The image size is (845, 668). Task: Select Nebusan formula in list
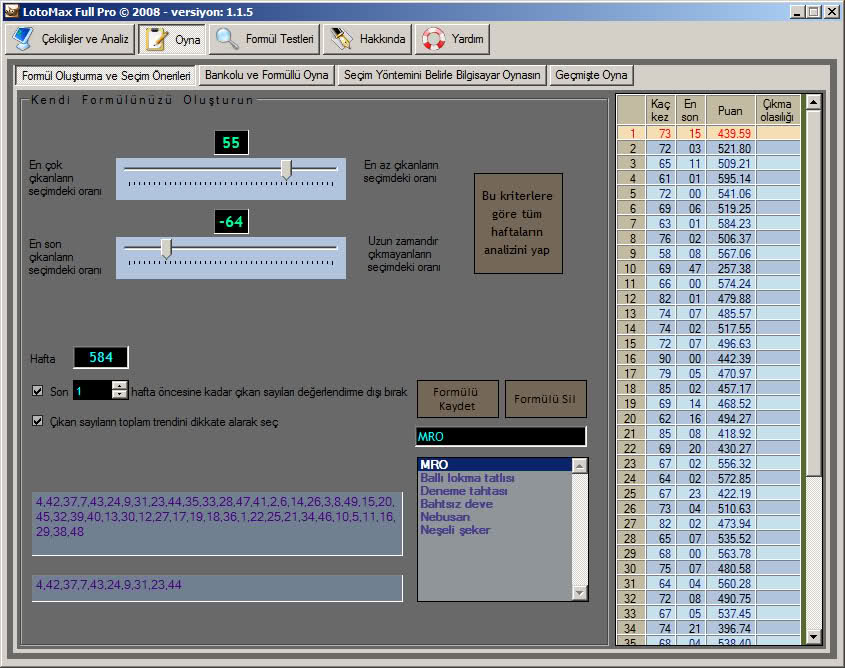495,517
